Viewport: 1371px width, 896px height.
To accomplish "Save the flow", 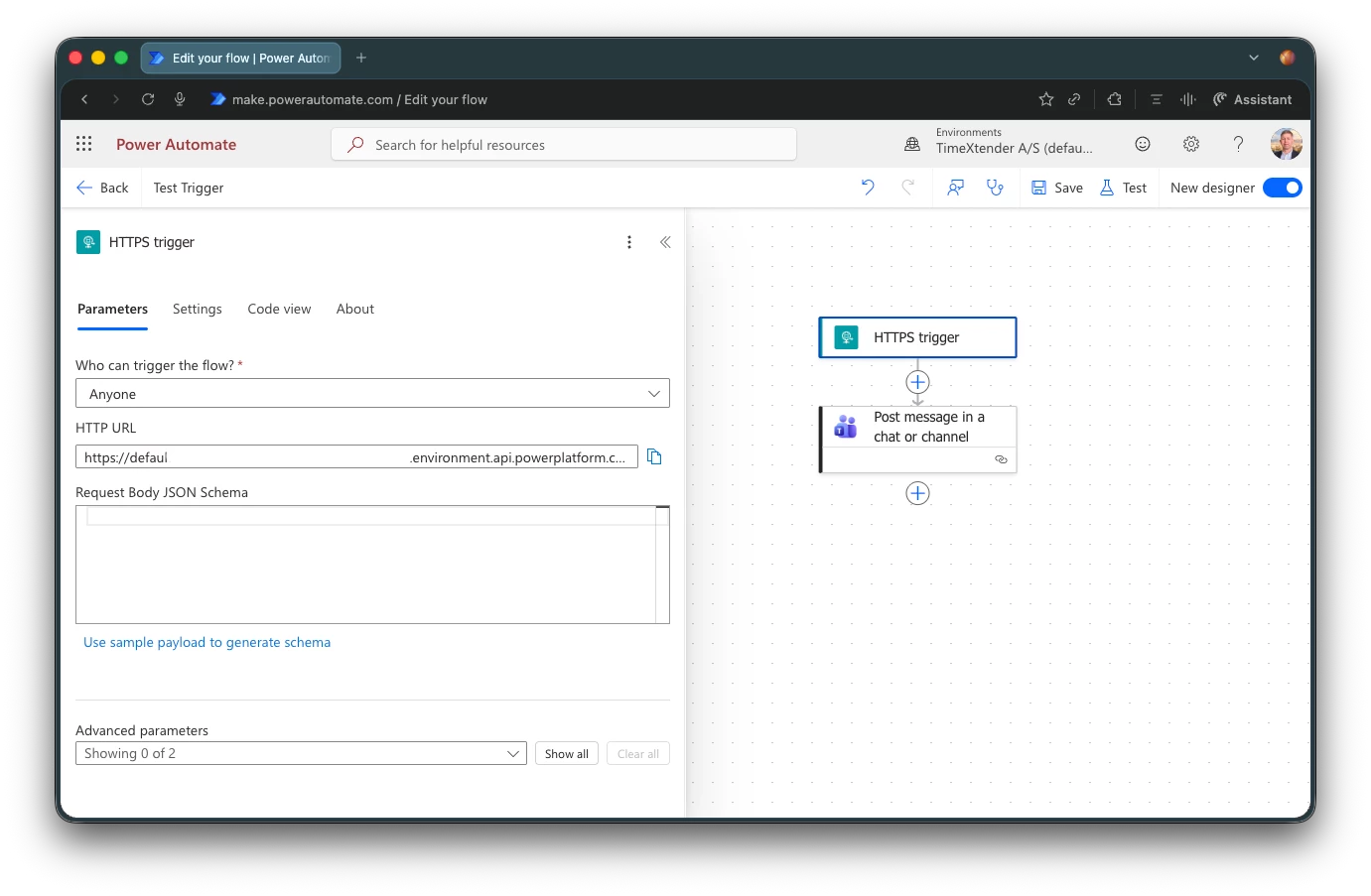I will point(1057,188).
